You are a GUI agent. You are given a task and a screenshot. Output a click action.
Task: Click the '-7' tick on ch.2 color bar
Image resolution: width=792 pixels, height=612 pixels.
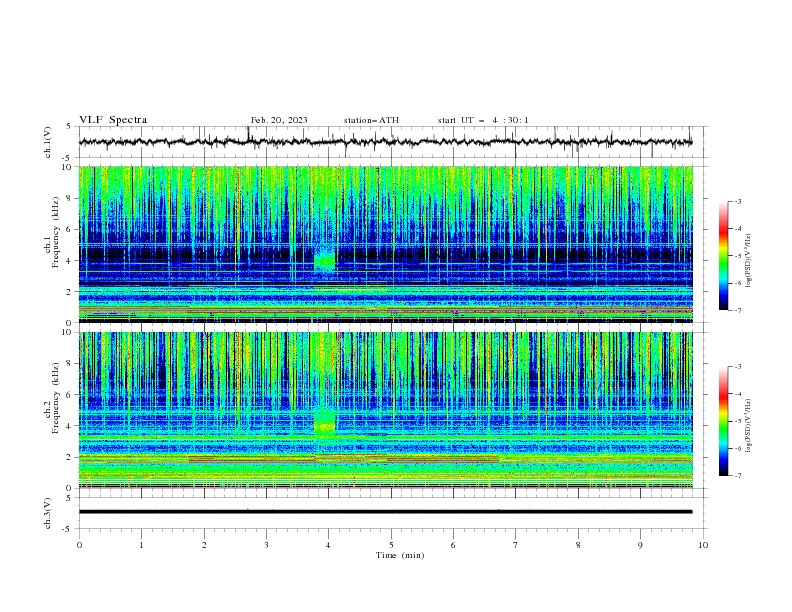(737, 475)
